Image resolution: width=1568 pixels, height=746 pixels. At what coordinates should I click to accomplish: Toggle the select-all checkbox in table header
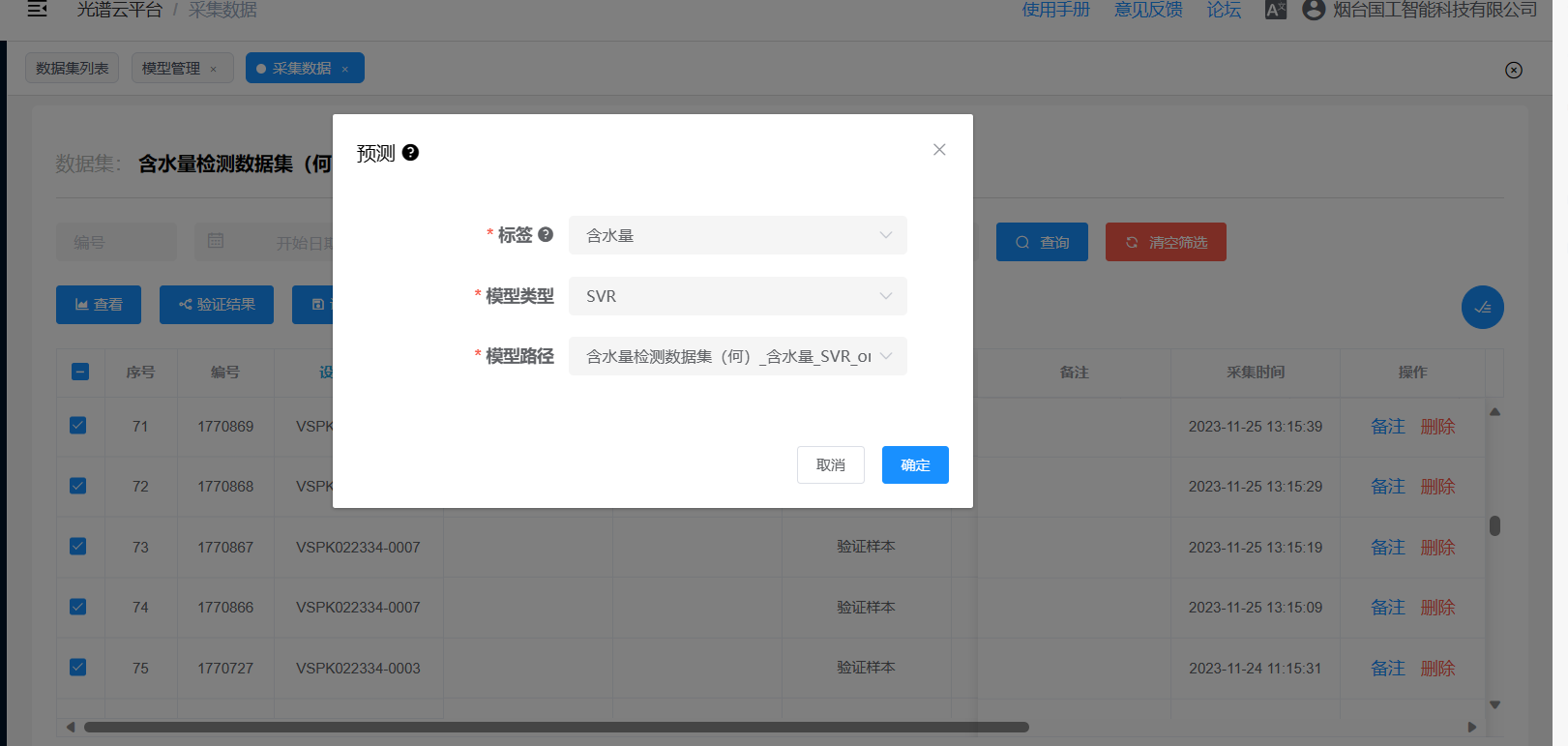pos(80,372)
